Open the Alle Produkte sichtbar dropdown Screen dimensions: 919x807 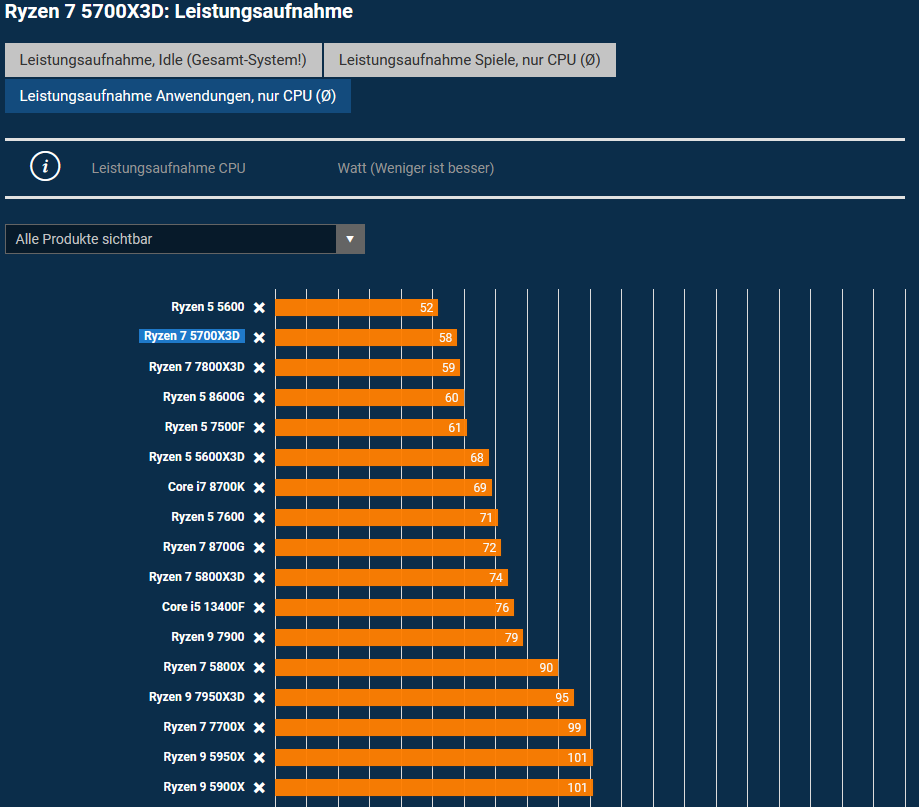(185, 239)
